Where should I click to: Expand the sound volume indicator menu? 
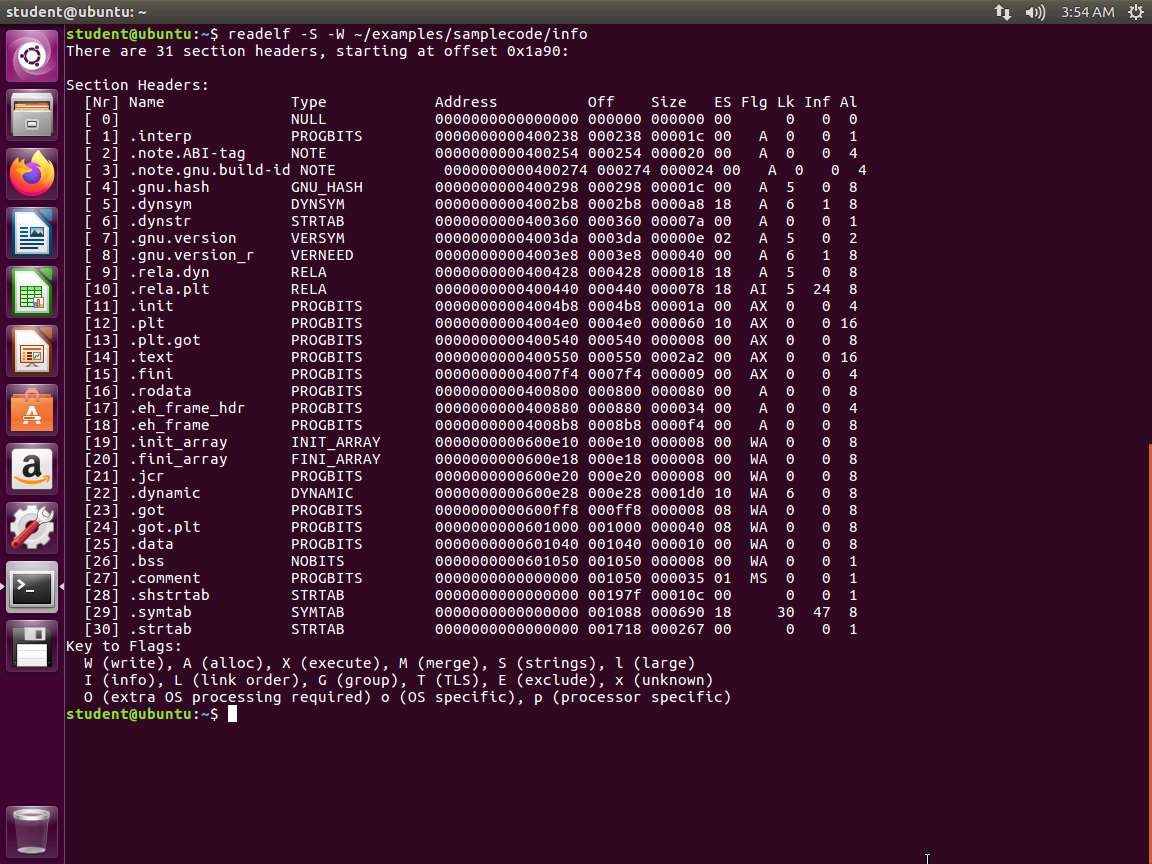pos(1035,12)
